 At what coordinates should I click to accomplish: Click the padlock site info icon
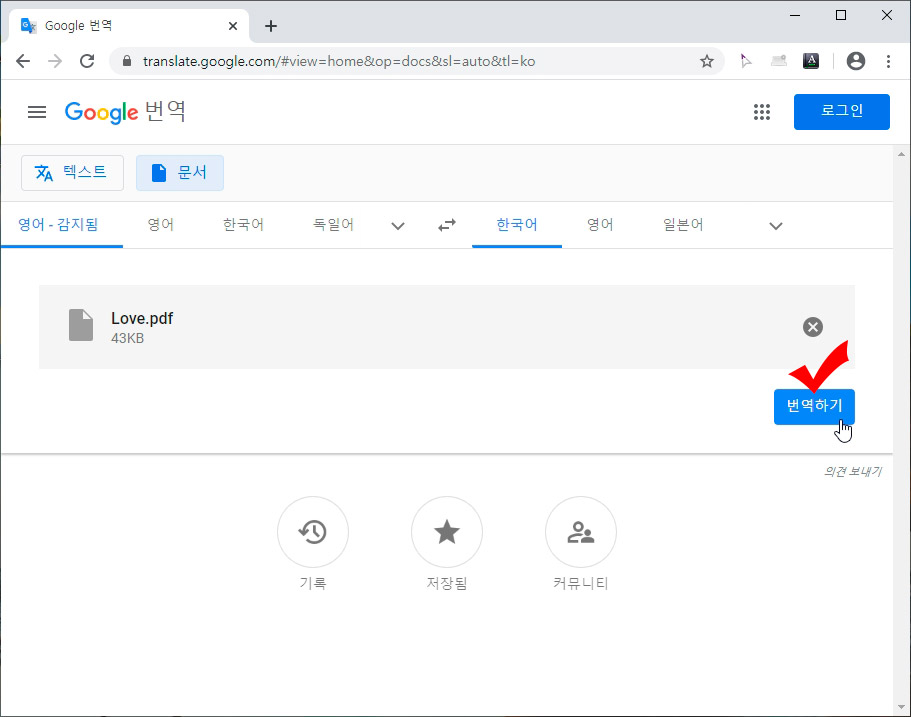pyautogui.click(x=127, y=61)
